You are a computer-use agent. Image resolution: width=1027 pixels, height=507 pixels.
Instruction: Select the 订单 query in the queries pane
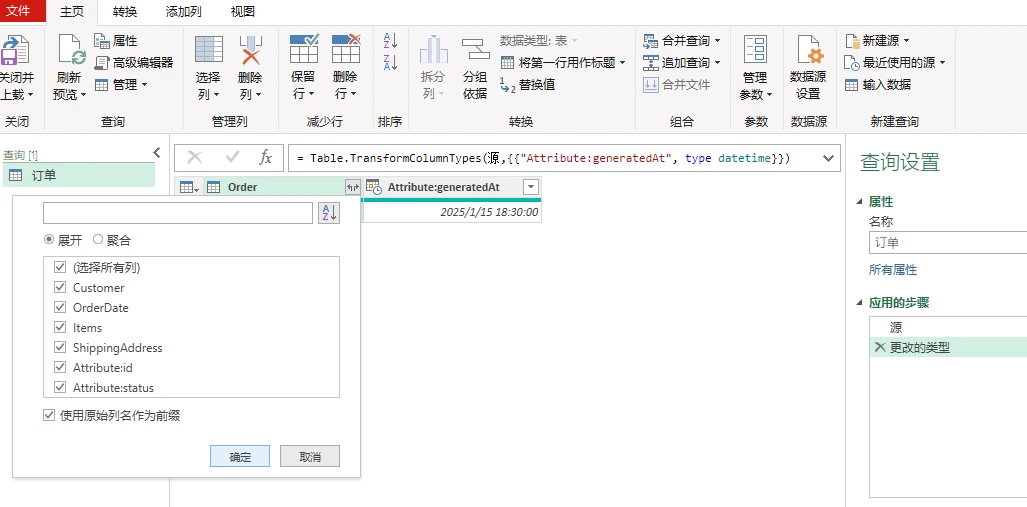(79, 175)
